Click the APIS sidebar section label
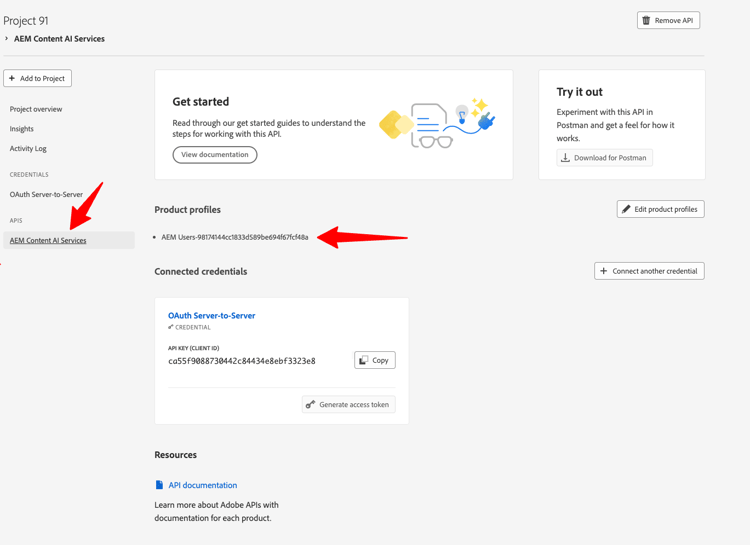The height and width of the screenshot is (545, 750). [16, 221]
